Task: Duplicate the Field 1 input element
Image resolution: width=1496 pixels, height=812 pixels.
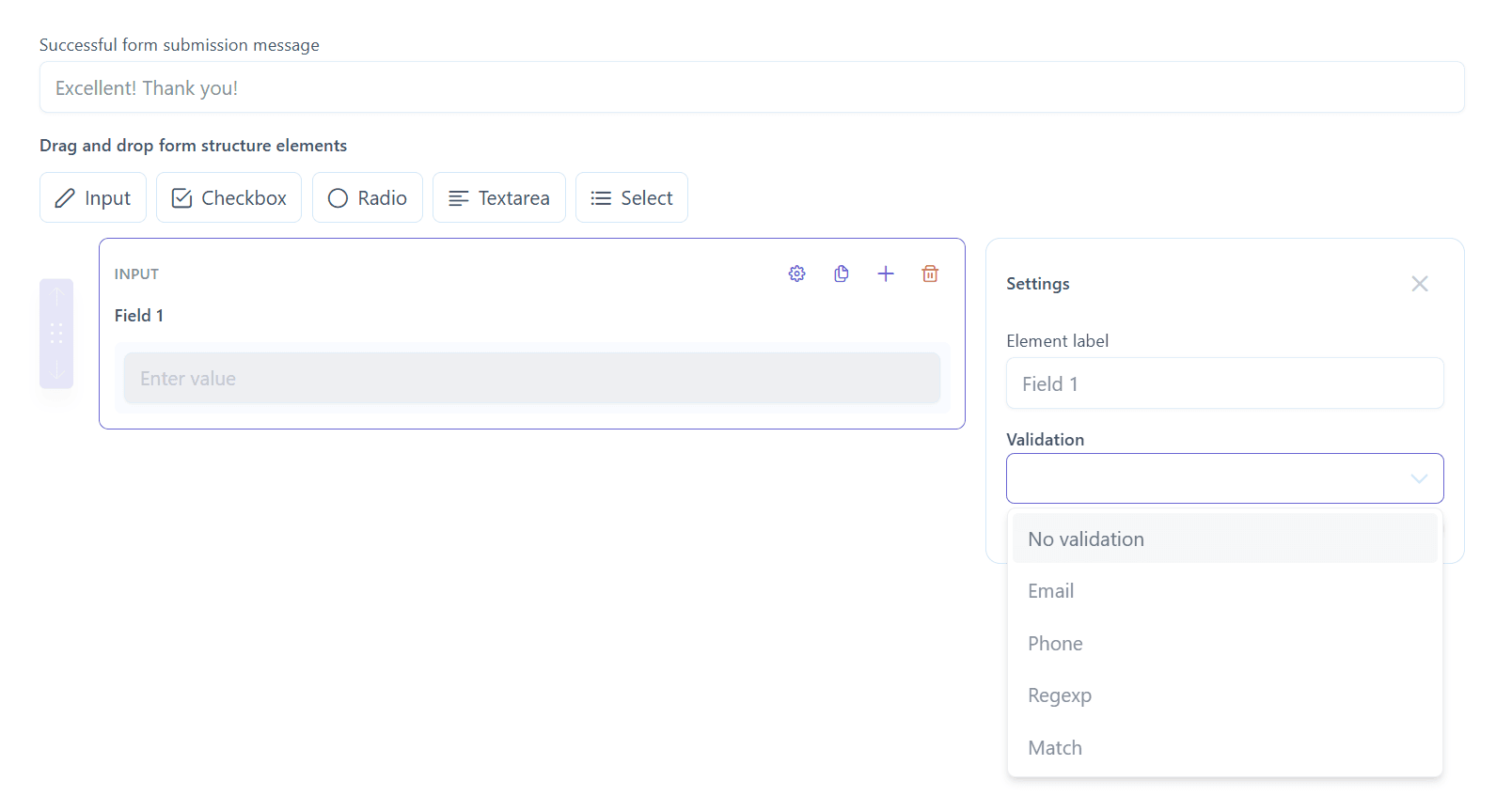Action: pos(842,273)
